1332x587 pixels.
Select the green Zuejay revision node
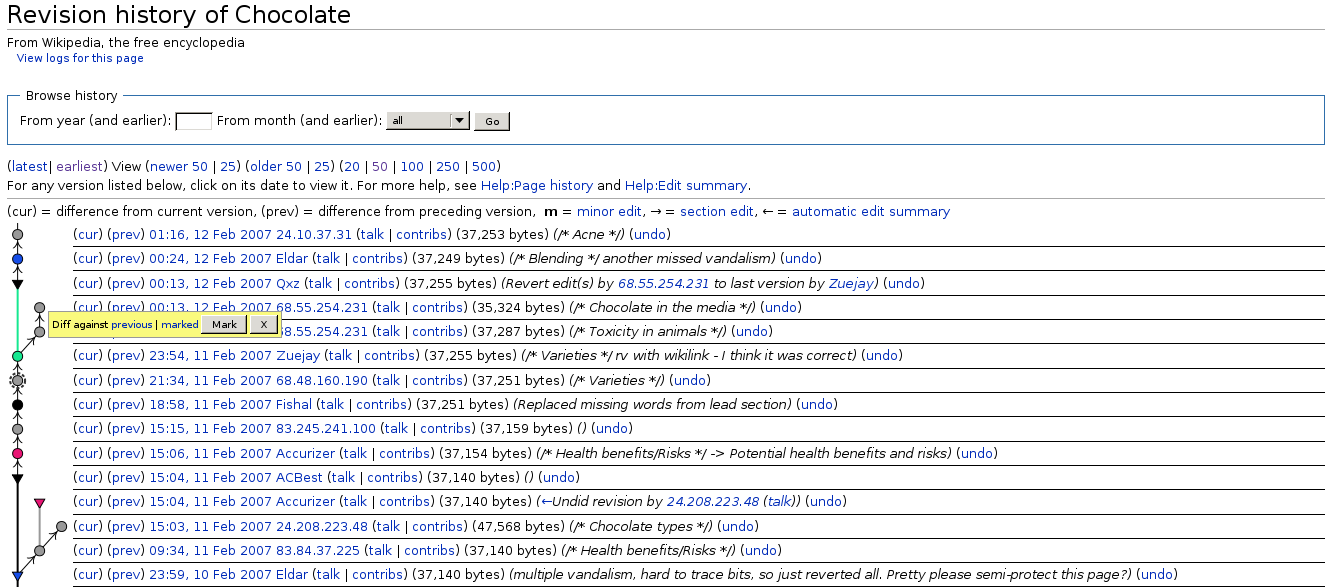[x=17, y=356]
